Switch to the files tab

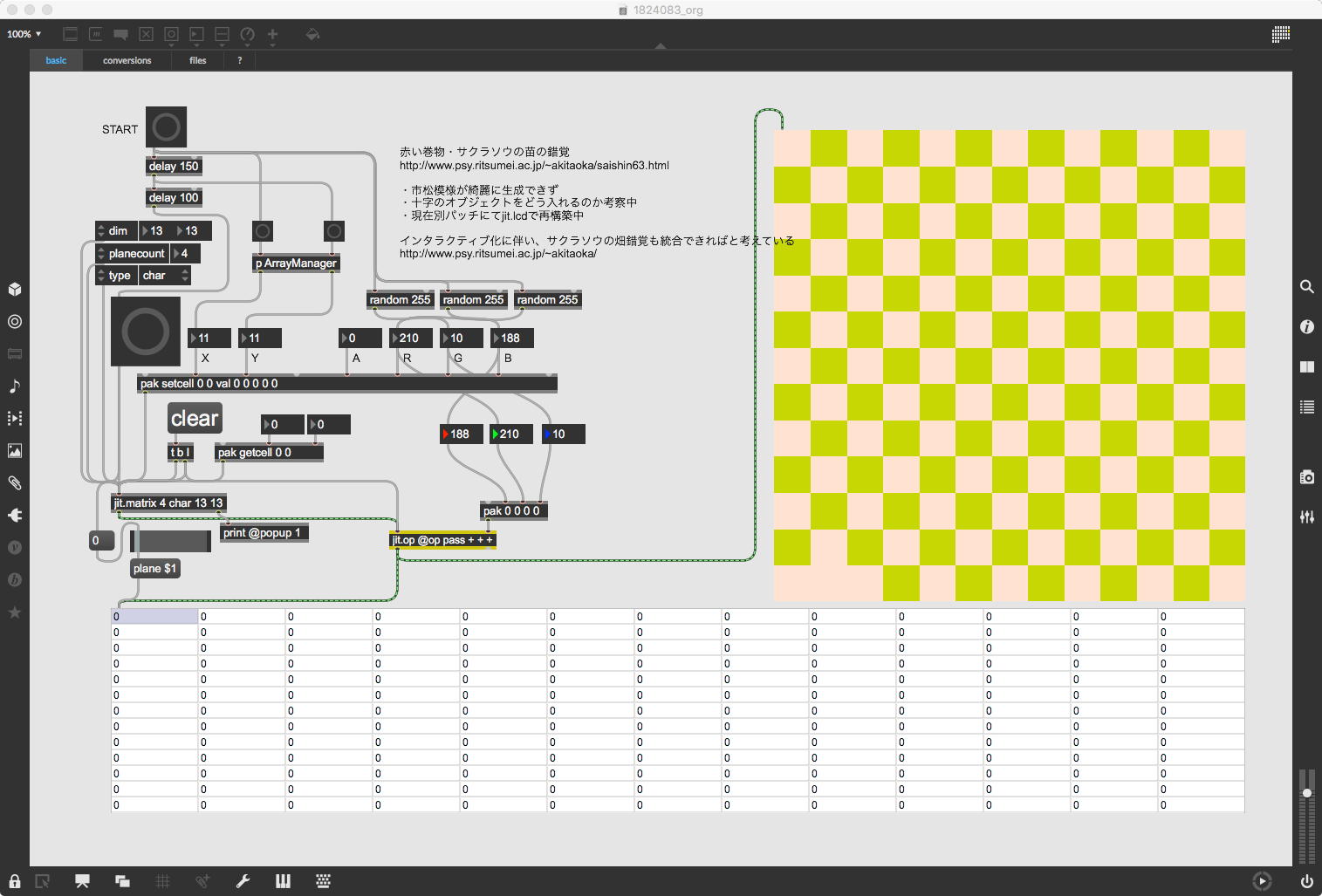[x=198, y=60]
